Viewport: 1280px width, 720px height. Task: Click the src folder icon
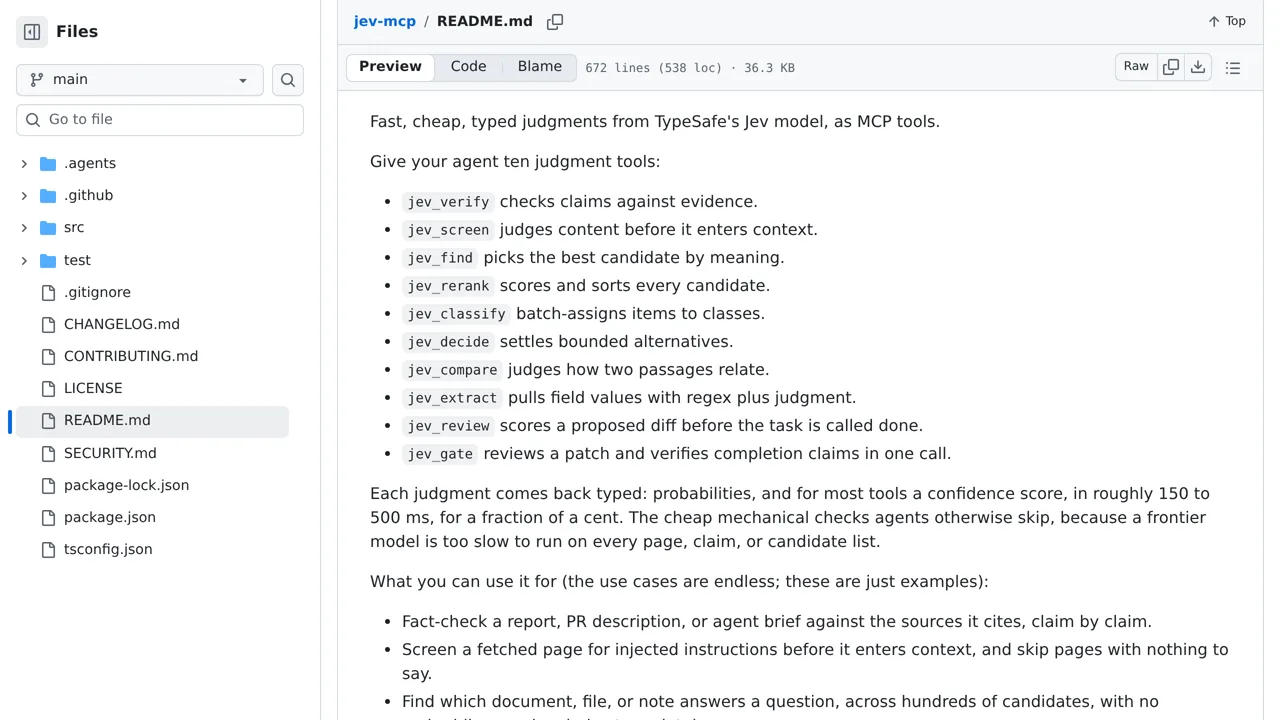pos(48,228)
